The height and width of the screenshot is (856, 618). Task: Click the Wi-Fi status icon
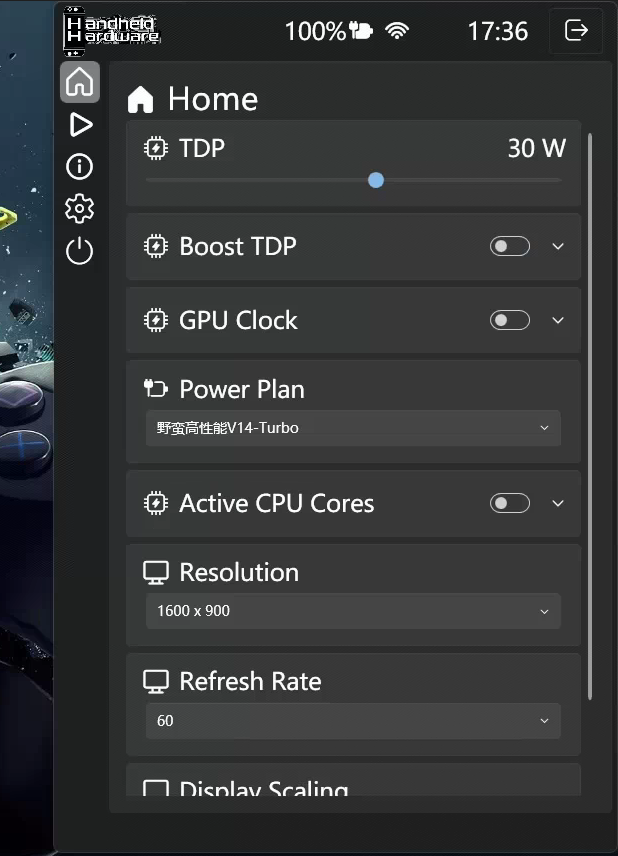click(x=397, y=31)
